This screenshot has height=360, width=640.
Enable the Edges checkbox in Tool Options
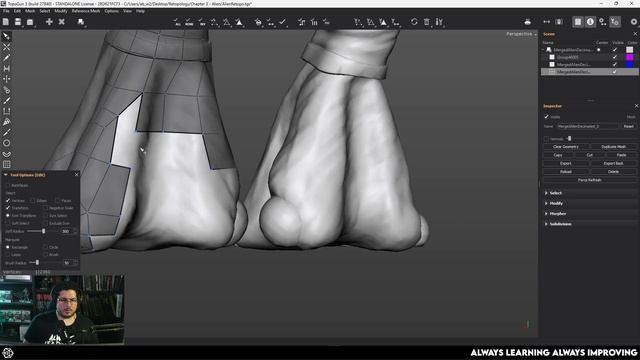click(33, 200)
